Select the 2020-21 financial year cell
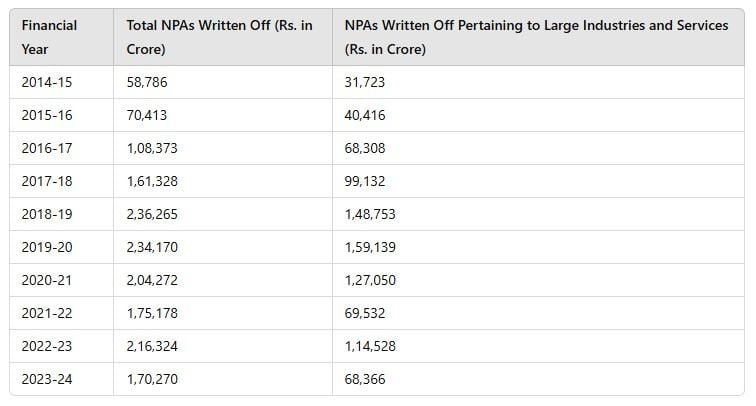 pyautogui.click(x=47, y=280)
